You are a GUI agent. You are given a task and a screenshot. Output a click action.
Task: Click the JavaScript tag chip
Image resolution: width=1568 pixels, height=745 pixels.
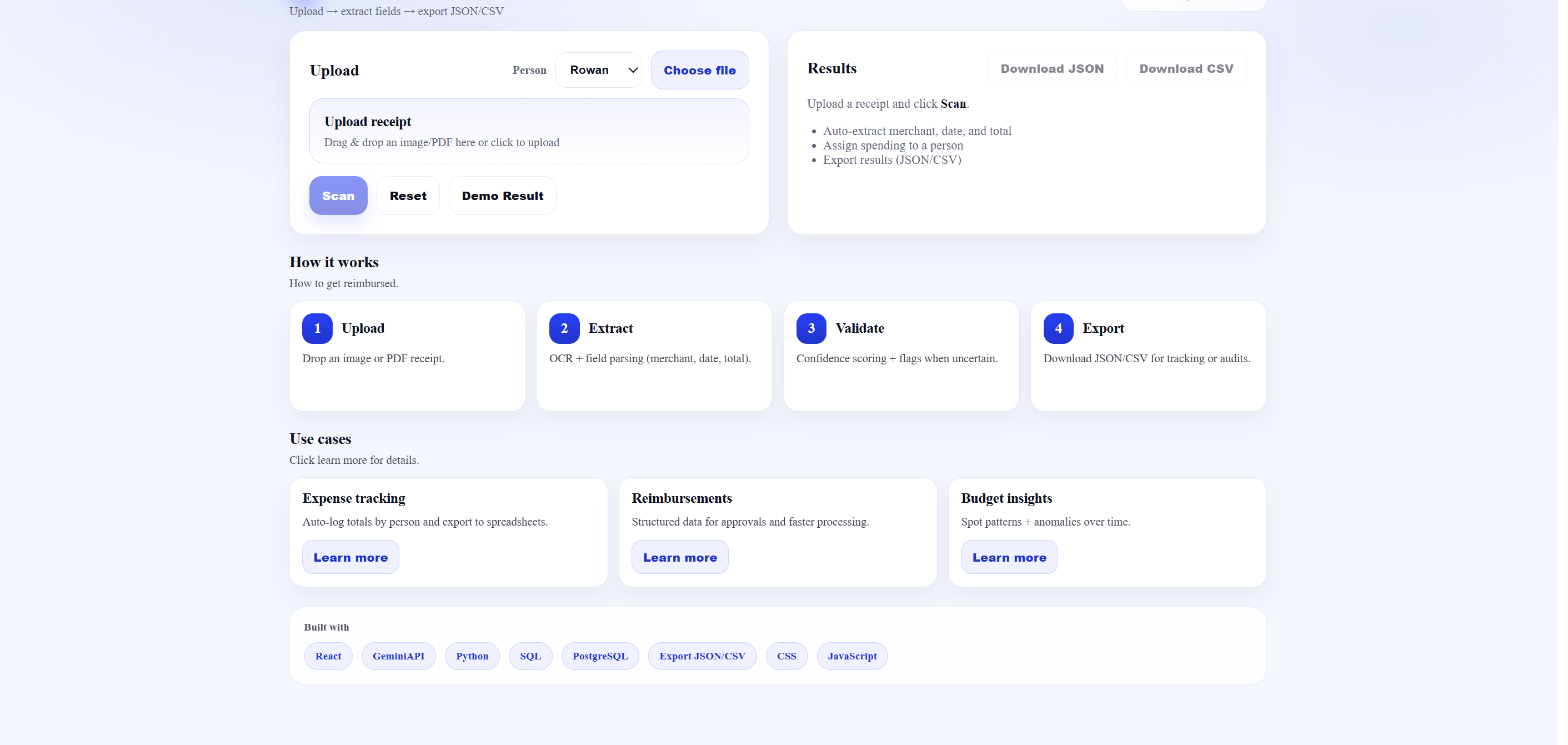click(x=851, y=656)
